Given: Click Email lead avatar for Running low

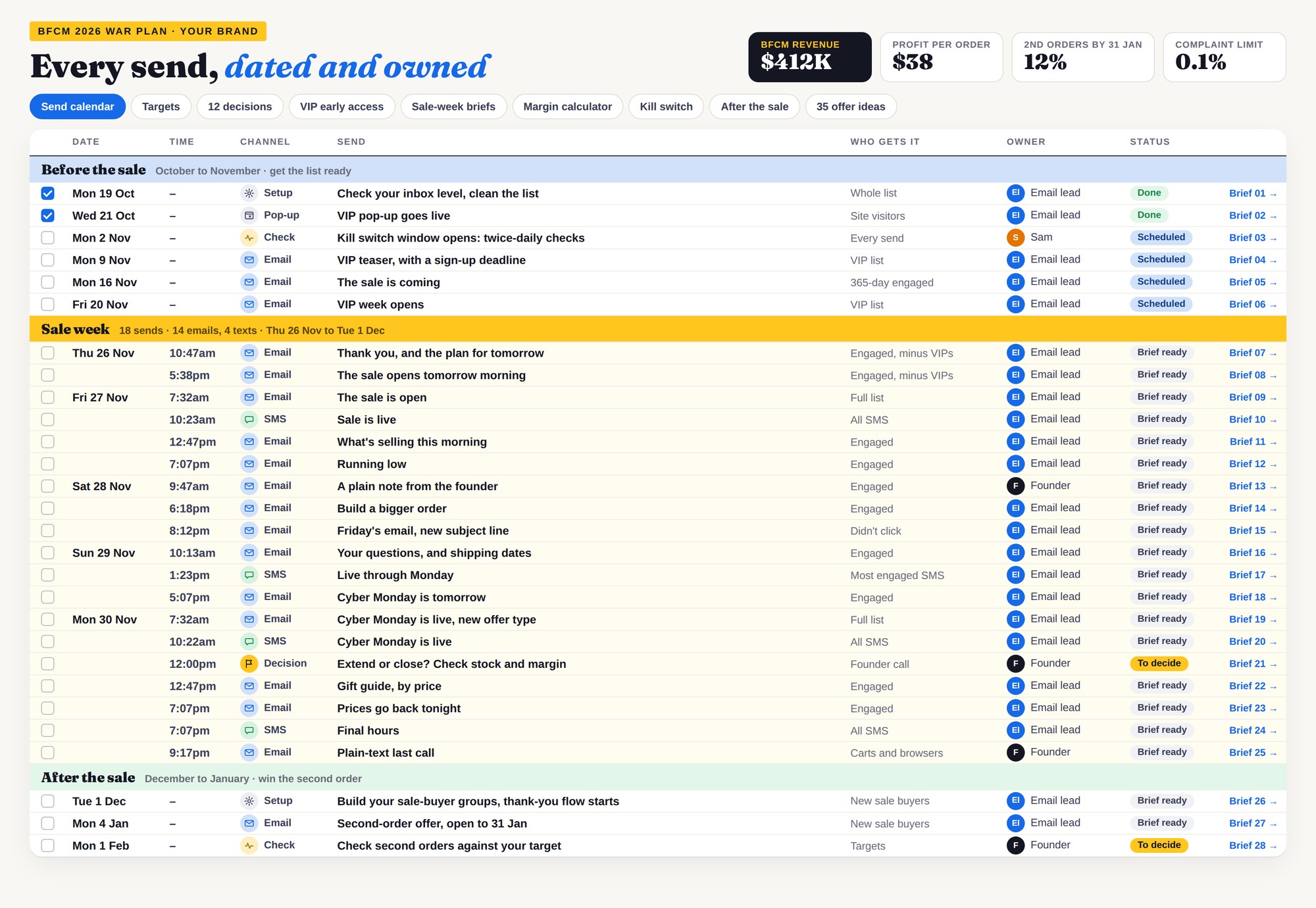Looking at the screenshot, I should [1015, 464].
